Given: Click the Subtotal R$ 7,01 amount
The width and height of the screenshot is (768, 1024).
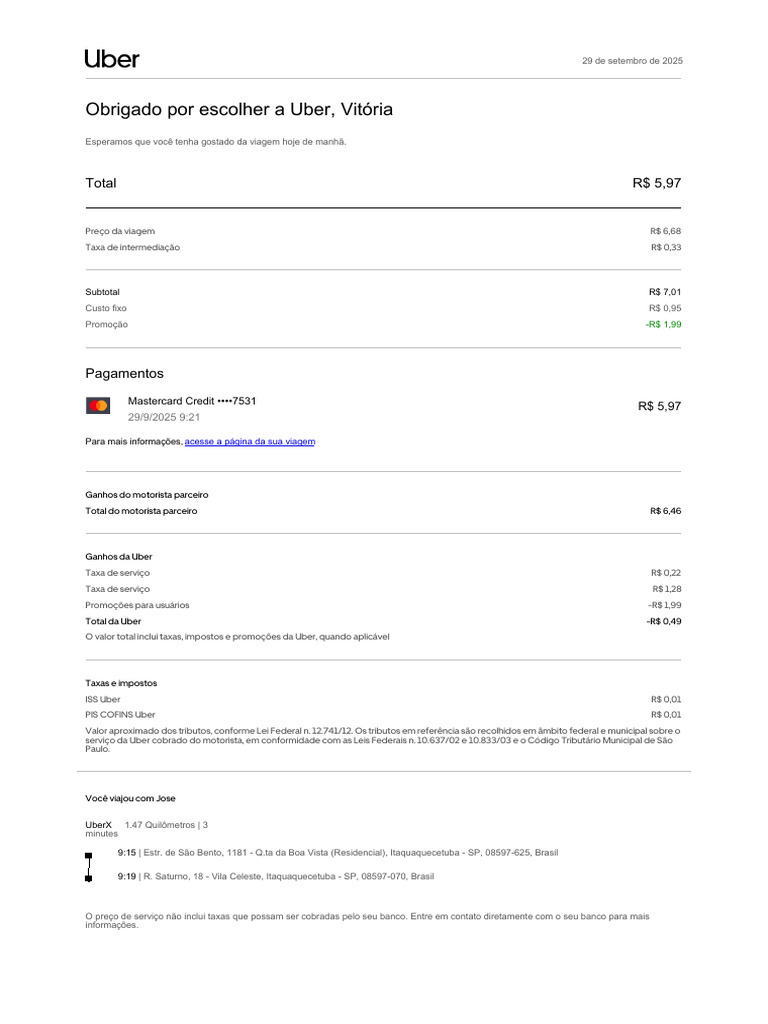Looking at the screenshot, I should point(665,292).
